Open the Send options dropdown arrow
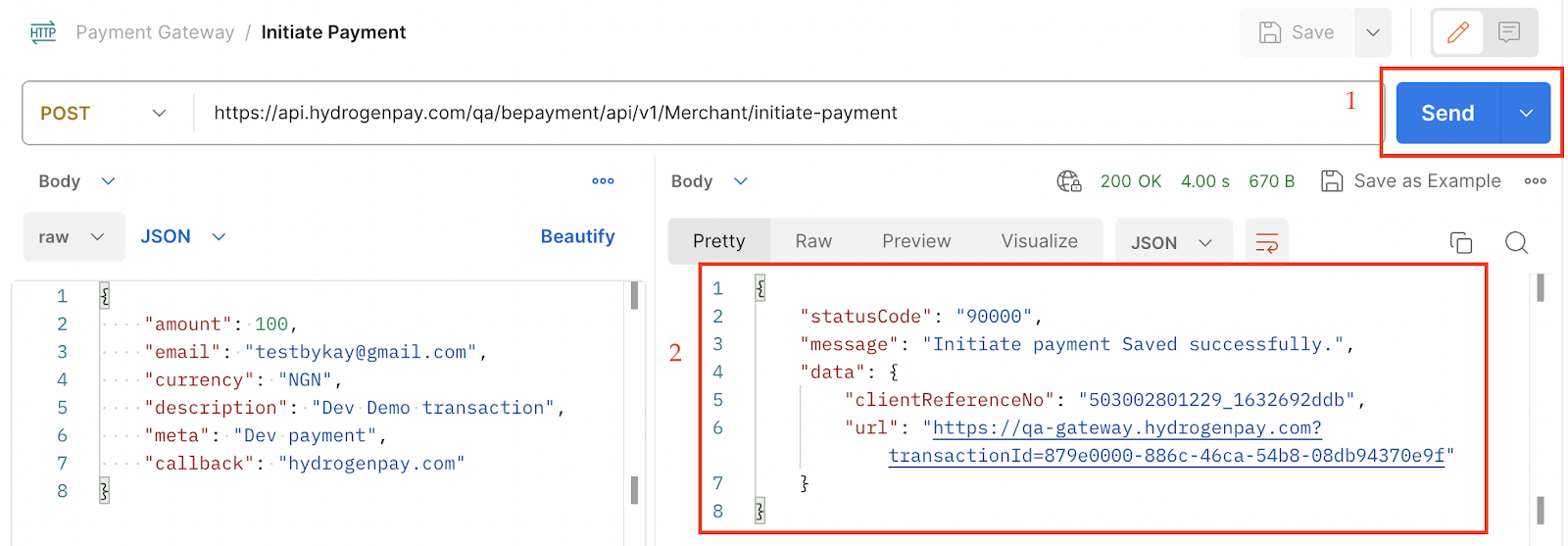This screenshot has width=1568, height=546. 1526,113
